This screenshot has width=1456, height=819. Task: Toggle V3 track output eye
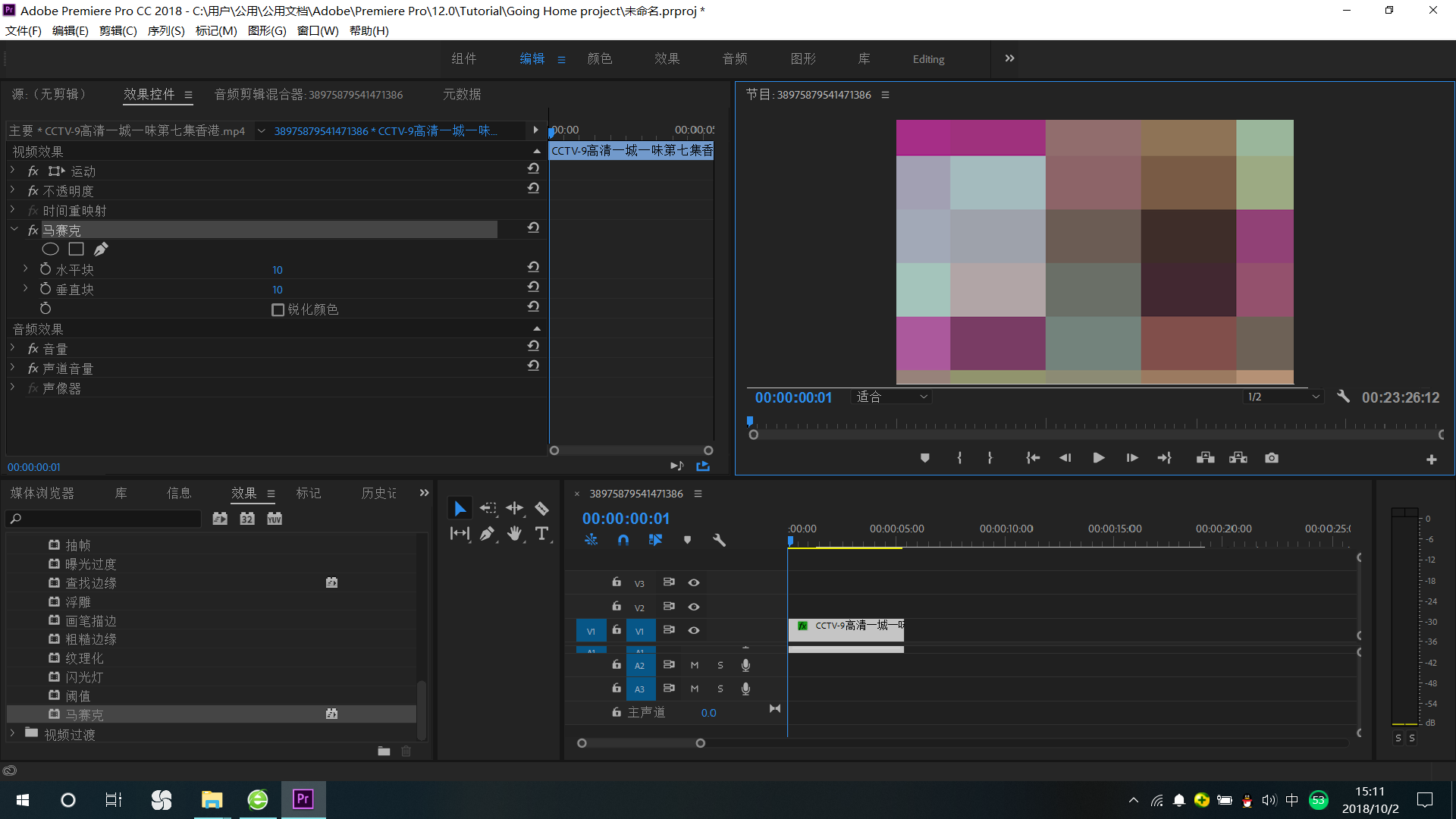coord(693,582)
